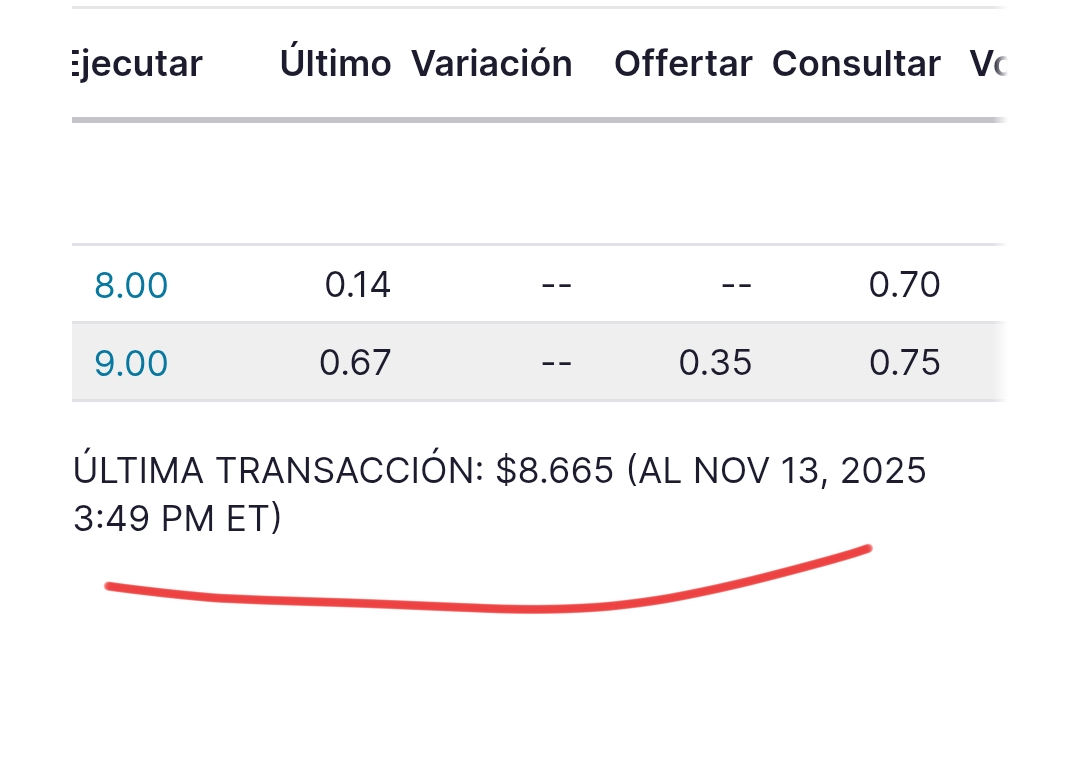Select ask value 0.75 in 9.00 row
Image resolution: width=1080 pixels, height=780 pixels.
(904, 363)
